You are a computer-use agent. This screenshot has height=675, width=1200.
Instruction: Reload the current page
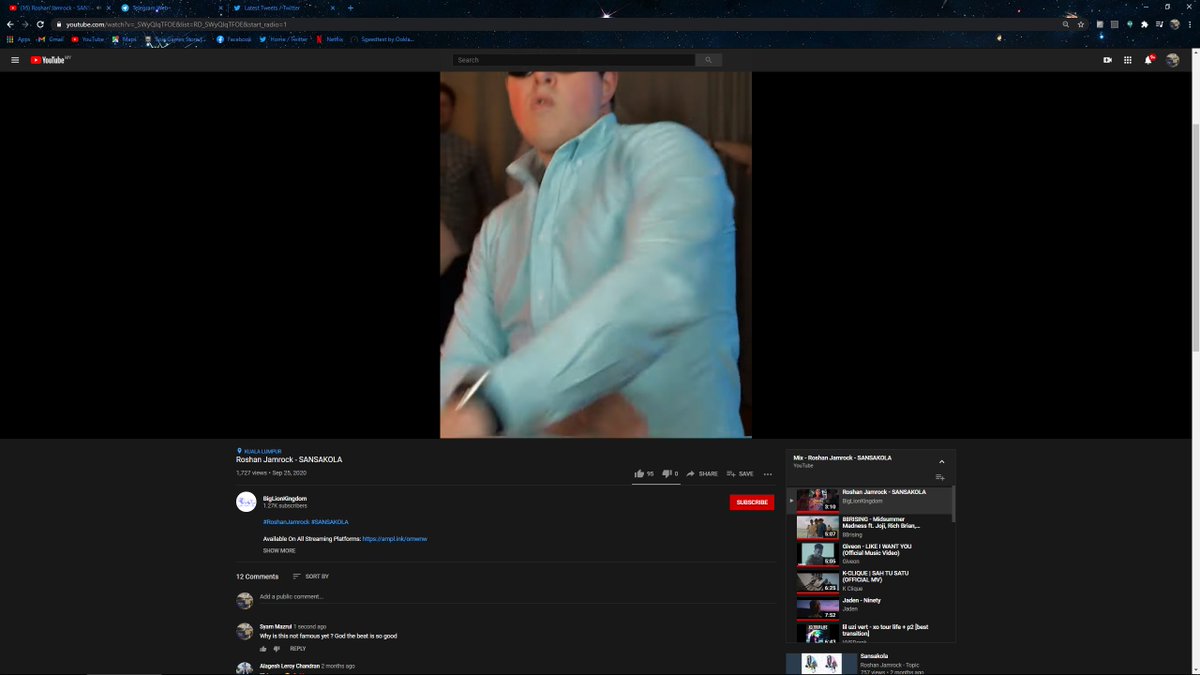[x=40, y=24]
